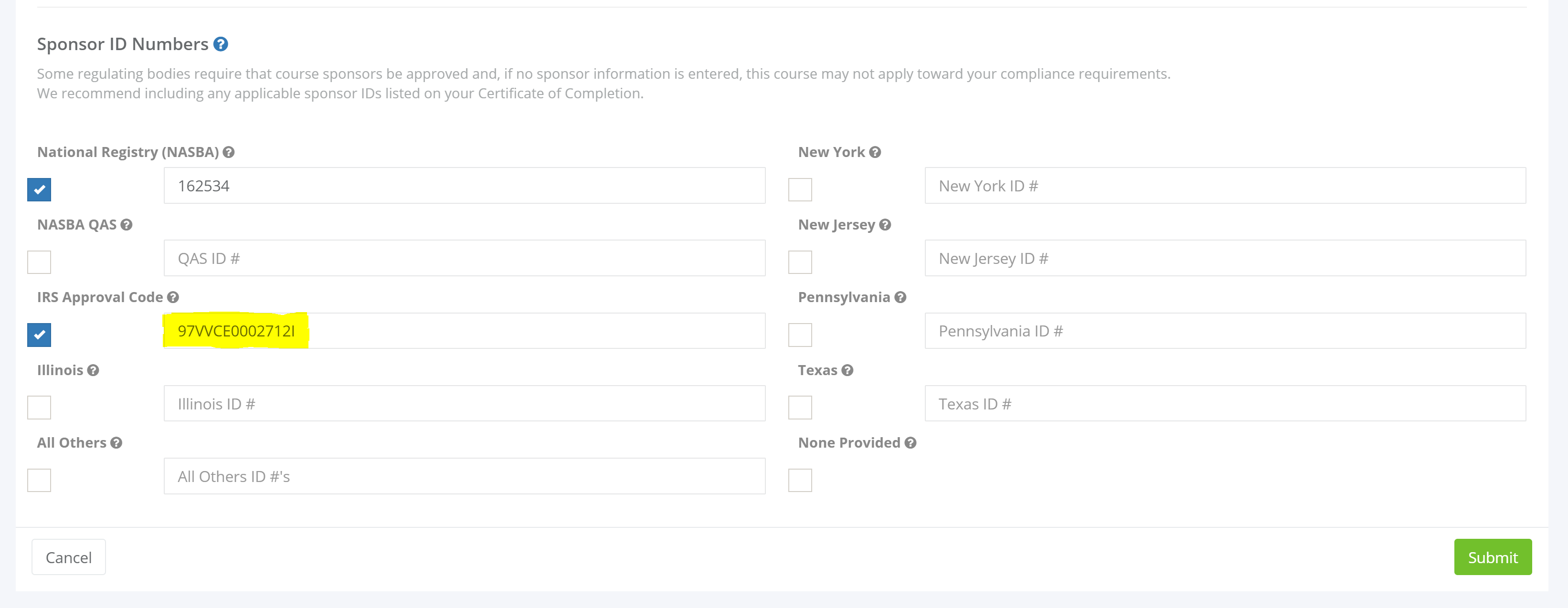The height and width of the screenshot is (608, 1568).
Task: Click the Pennsylvania ID # field
Action: tap(1225, 330)
